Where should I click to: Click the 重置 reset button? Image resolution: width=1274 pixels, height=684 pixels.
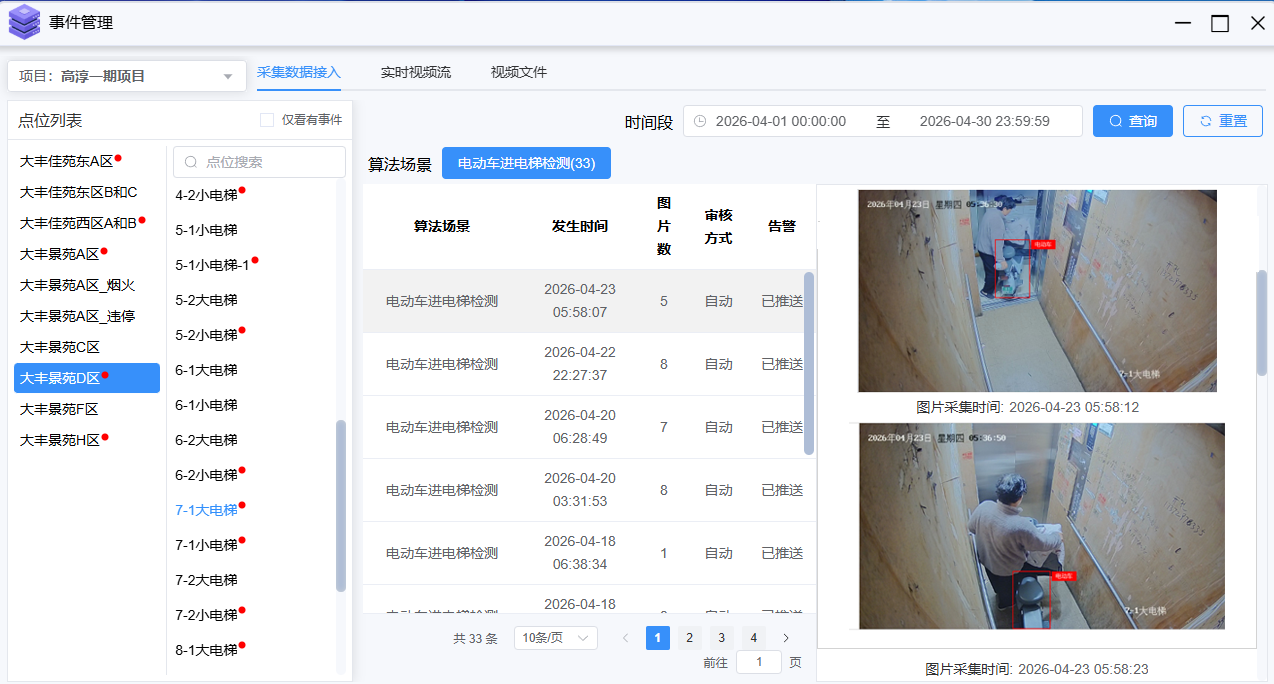1223,121
